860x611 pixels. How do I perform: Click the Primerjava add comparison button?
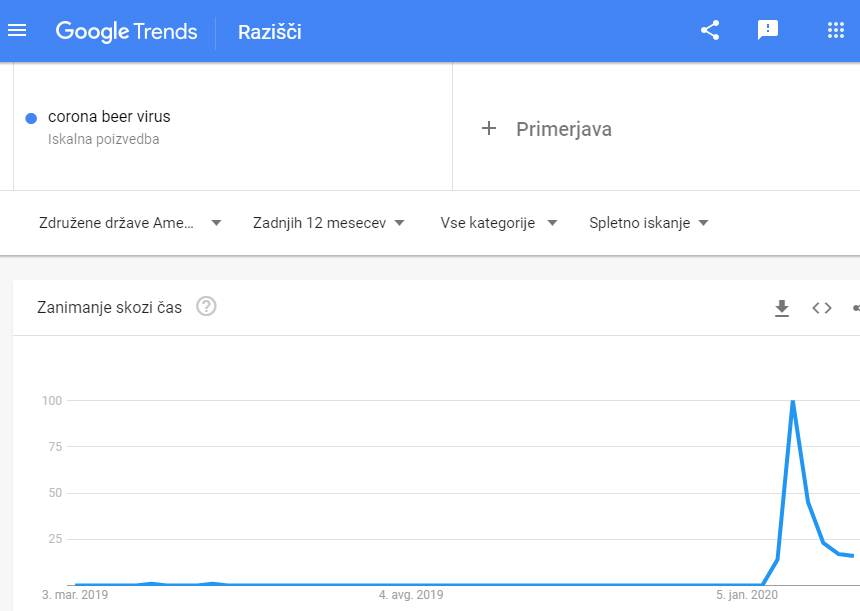(x=563, y=129)
